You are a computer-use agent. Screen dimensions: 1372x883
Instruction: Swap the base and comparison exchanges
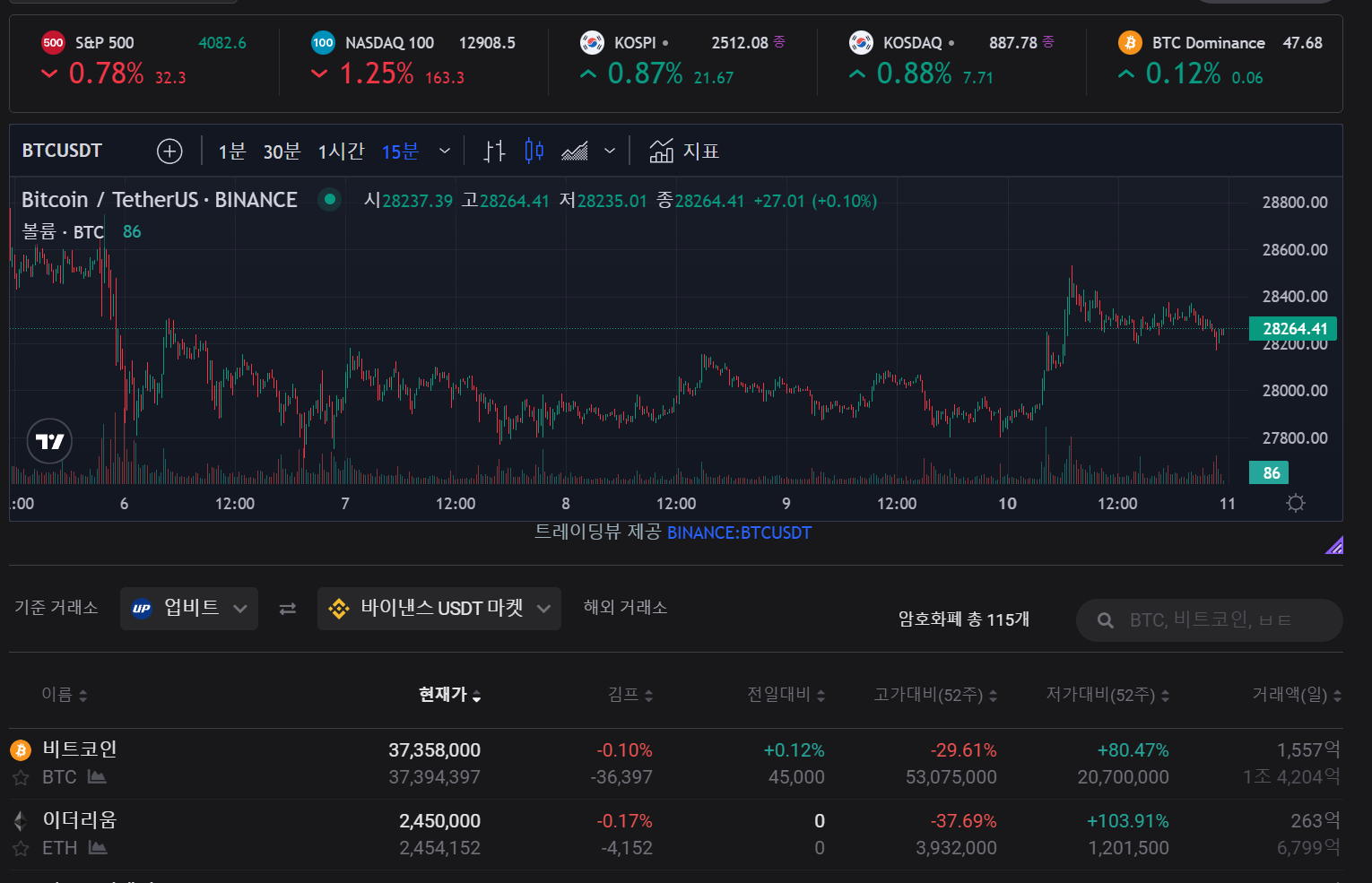point(287,609)
